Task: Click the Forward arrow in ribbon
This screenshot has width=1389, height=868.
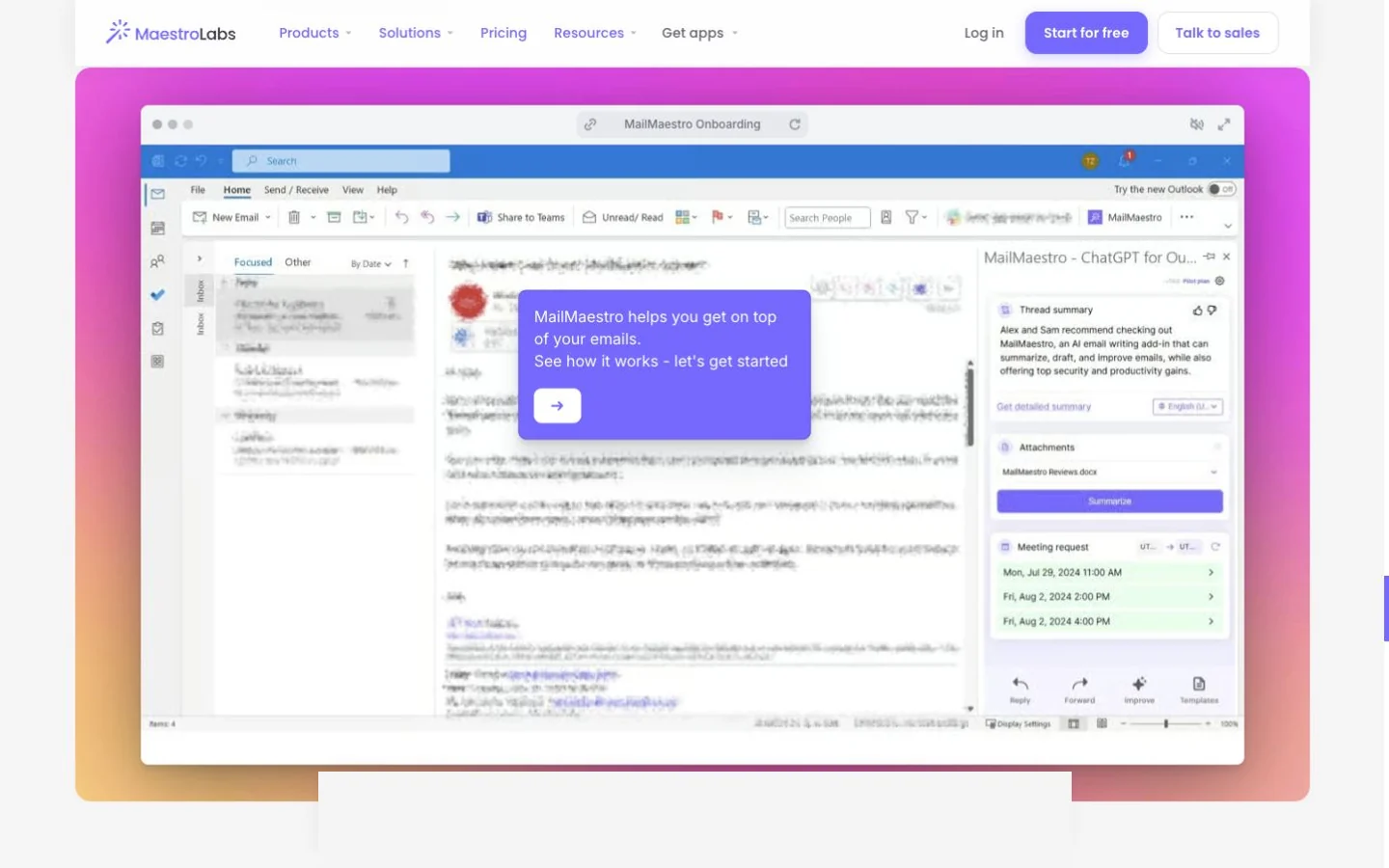Action: click(x=452, y=218)
